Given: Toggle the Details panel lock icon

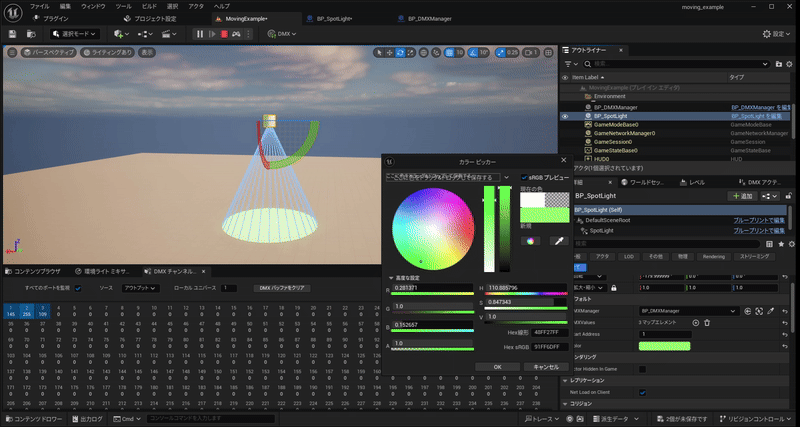Looking at the screenshot, I should [789, 196].
